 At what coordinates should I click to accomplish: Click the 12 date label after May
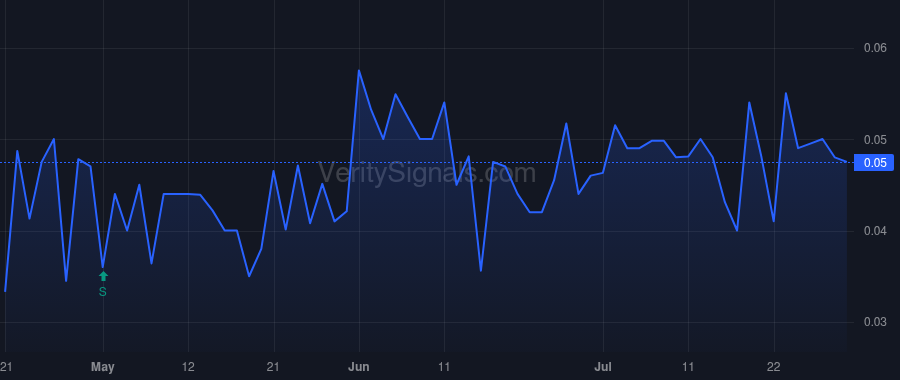click(x=188, y=367)
